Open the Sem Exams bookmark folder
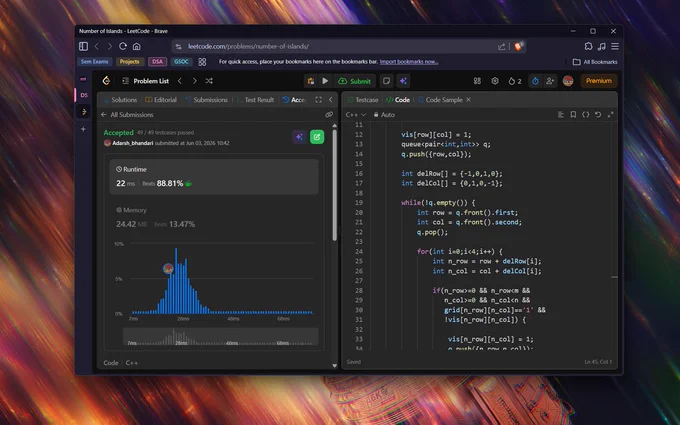 tap(95, 62)
